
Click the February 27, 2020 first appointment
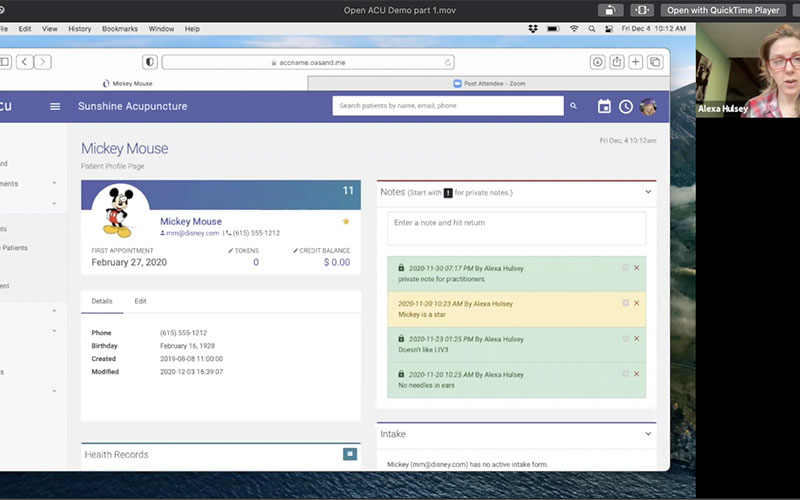(x=129, y=262)
